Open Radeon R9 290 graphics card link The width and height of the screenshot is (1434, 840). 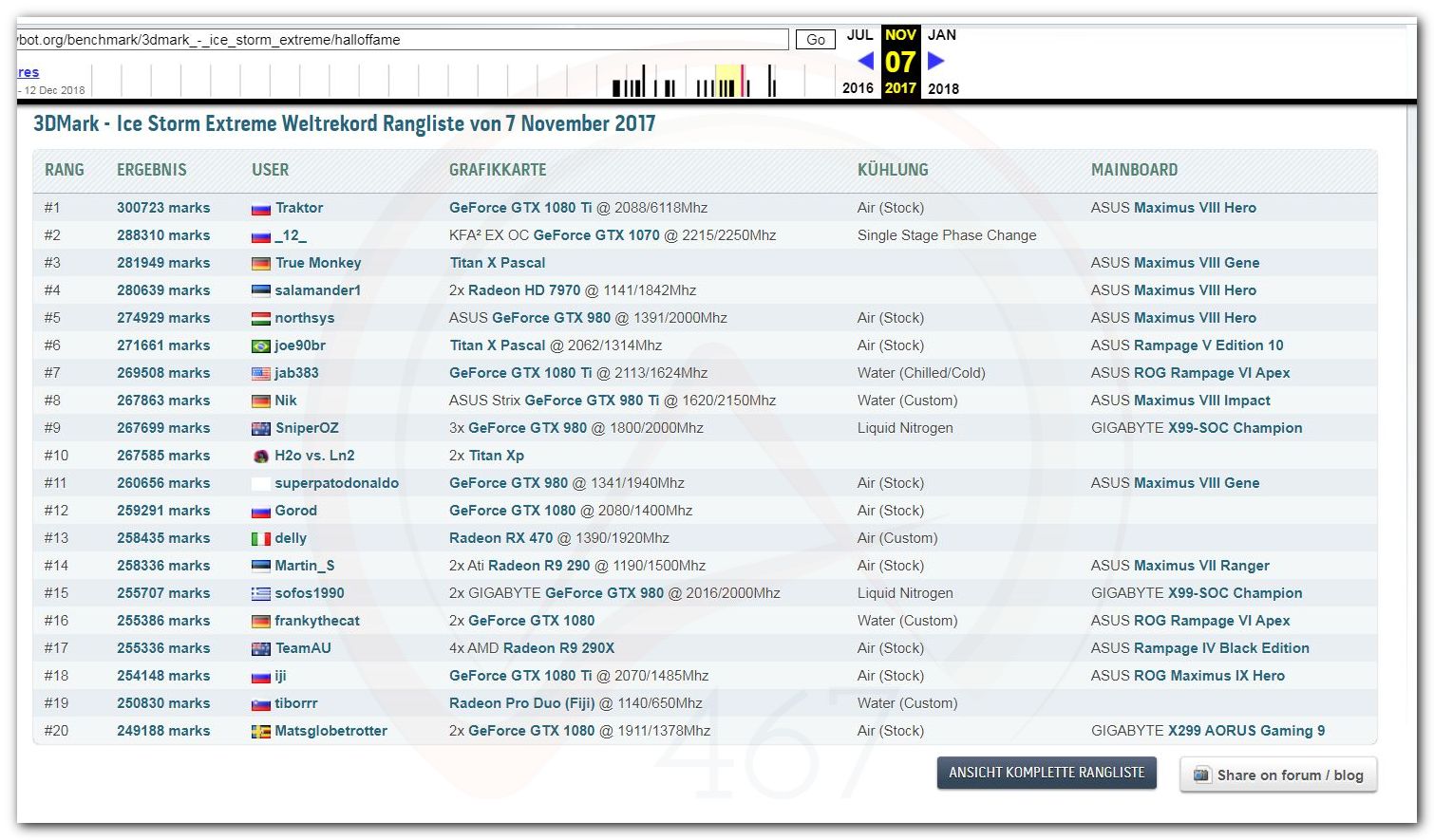click(x=539, y=566)
